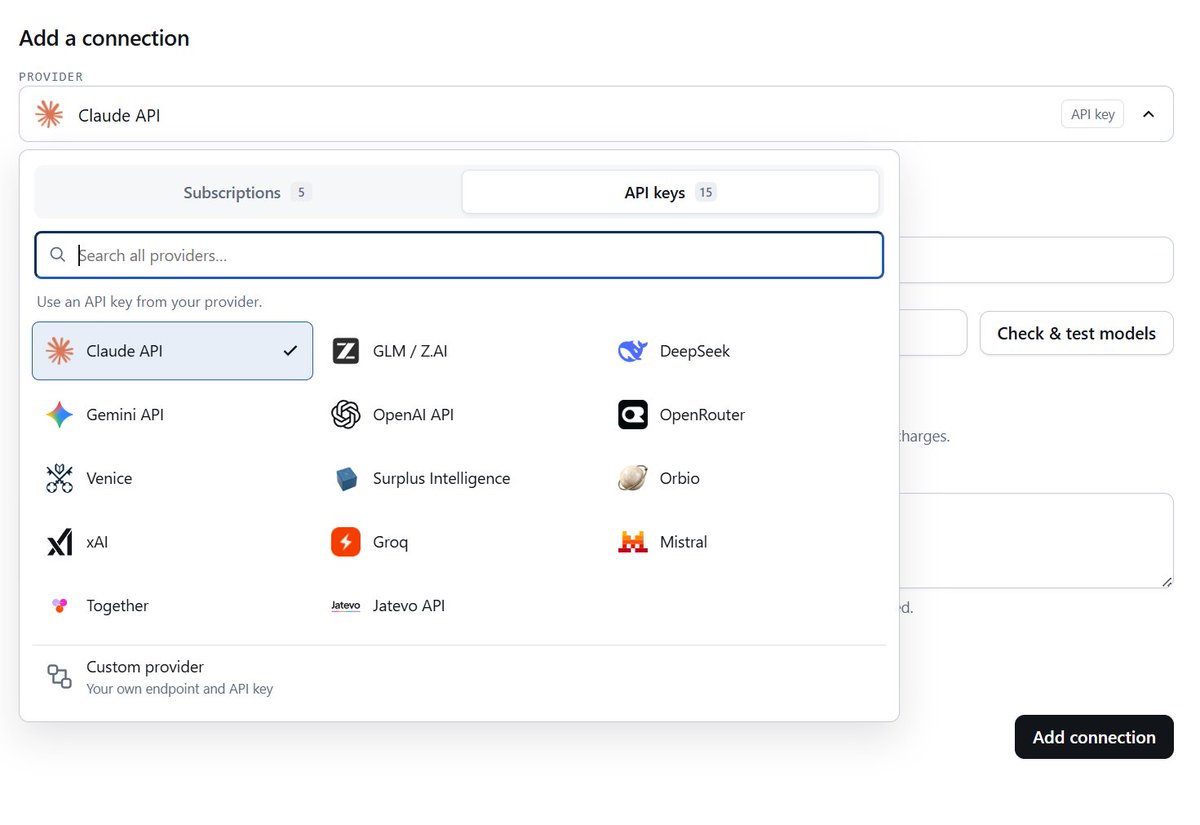The width and height of the screenshot is (1200, 825).
Task: Click the Orbio planet icon
Action: [x=633, y=478]
